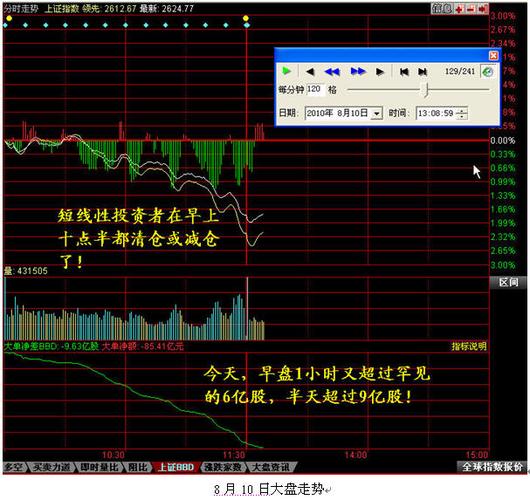Click the 14:00 time axis label
This screenshot has height=500, width=530.
tap(356, 455)
